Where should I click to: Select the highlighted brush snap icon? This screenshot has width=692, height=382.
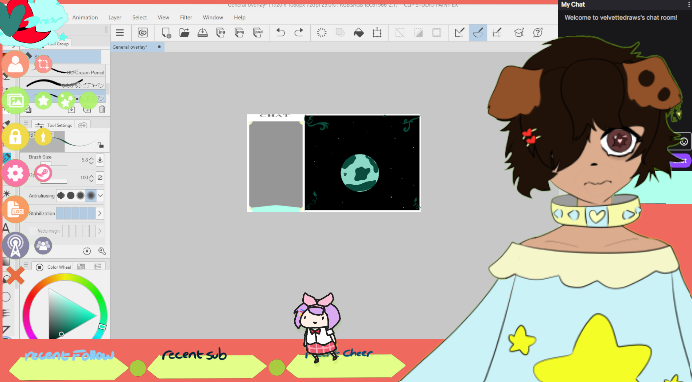point(478,33)
